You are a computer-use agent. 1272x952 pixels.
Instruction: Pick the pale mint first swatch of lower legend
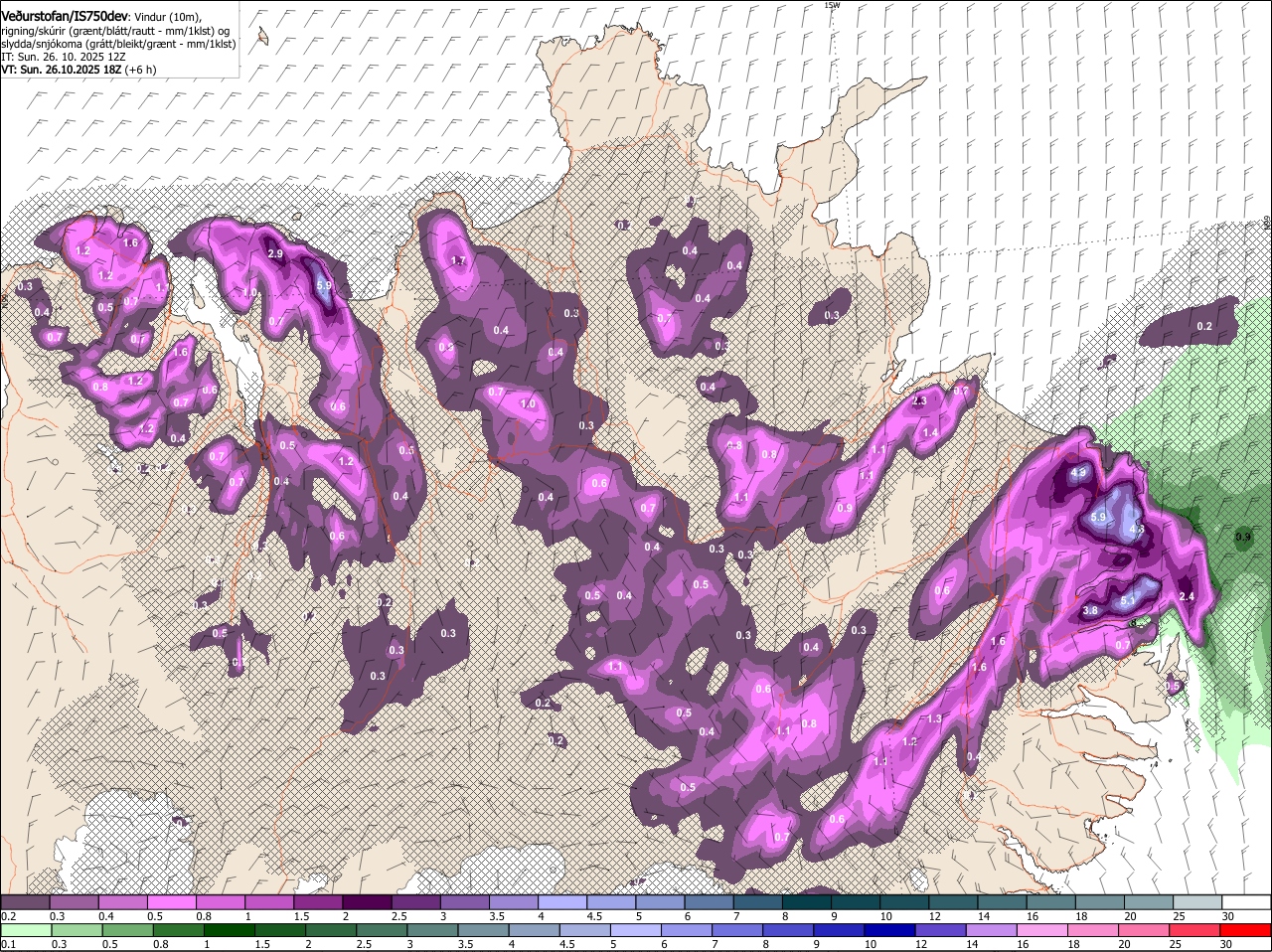coord(25,931)
